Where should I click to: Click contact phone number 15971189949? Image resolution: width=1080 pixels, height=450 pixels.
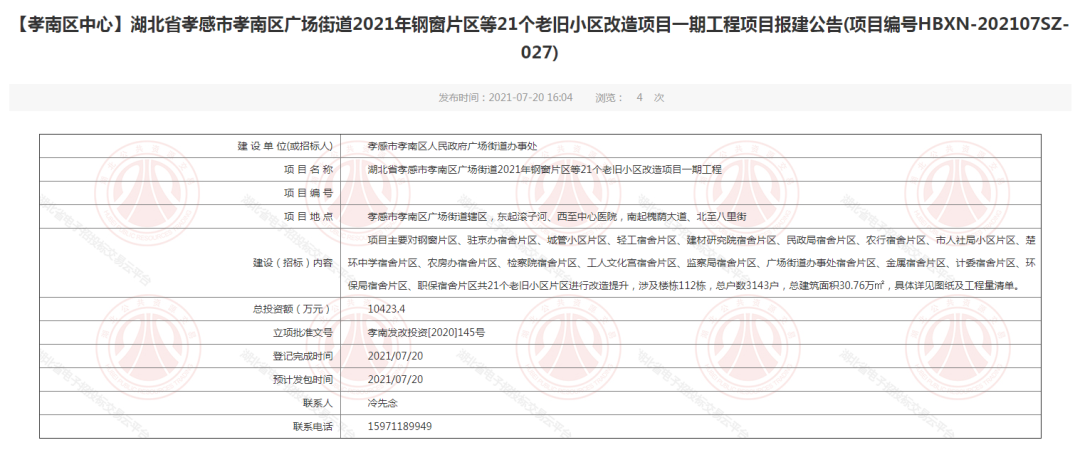(x=400, y=426)
